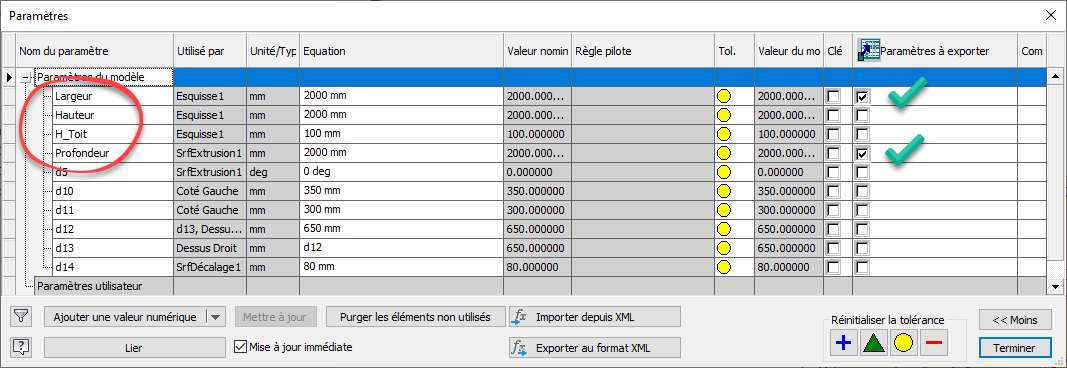Edit the H_Toit equation 100 mm

[401, 134]
